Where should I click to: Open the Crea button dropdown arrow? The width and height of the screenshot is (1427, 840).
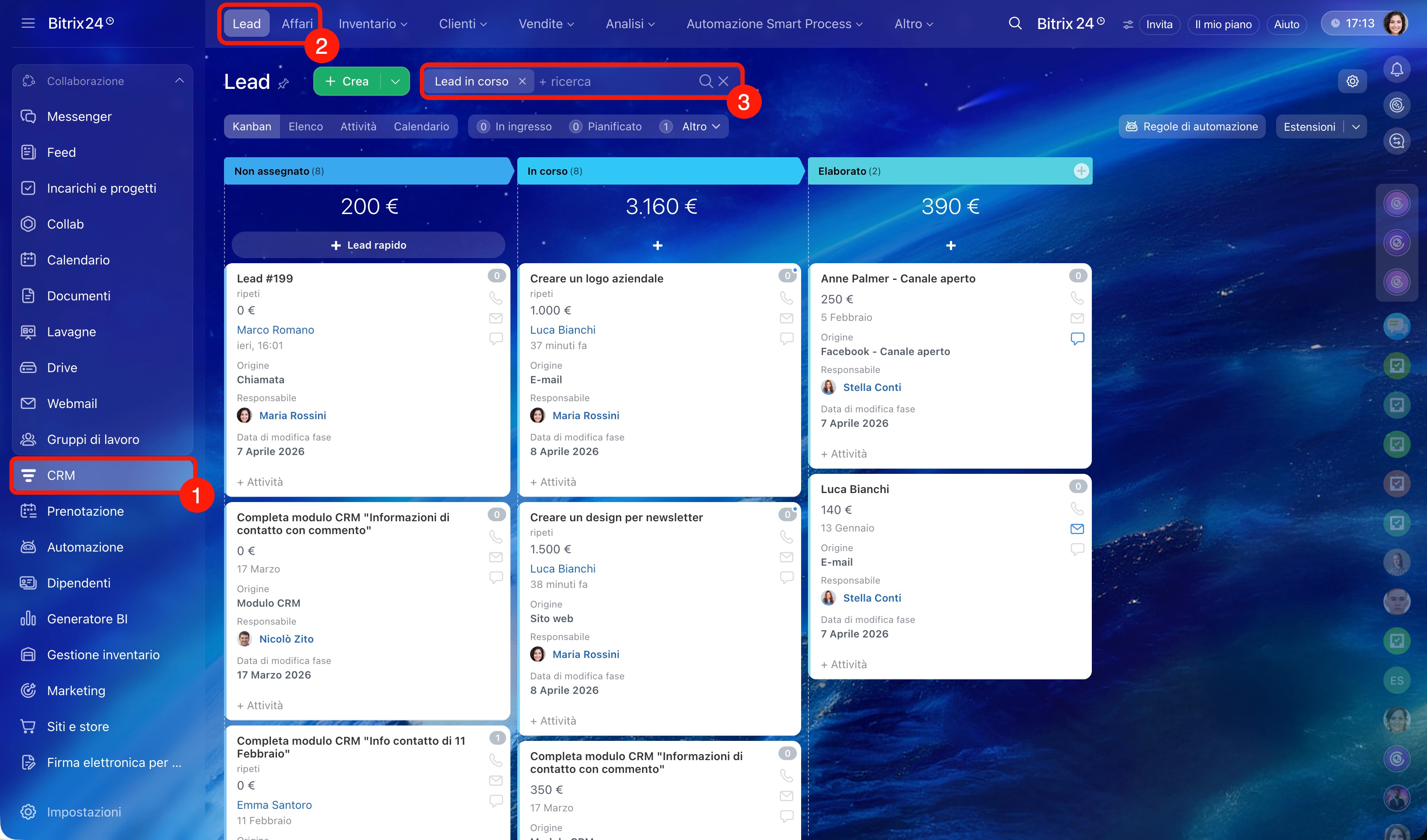tap(395, 82)
